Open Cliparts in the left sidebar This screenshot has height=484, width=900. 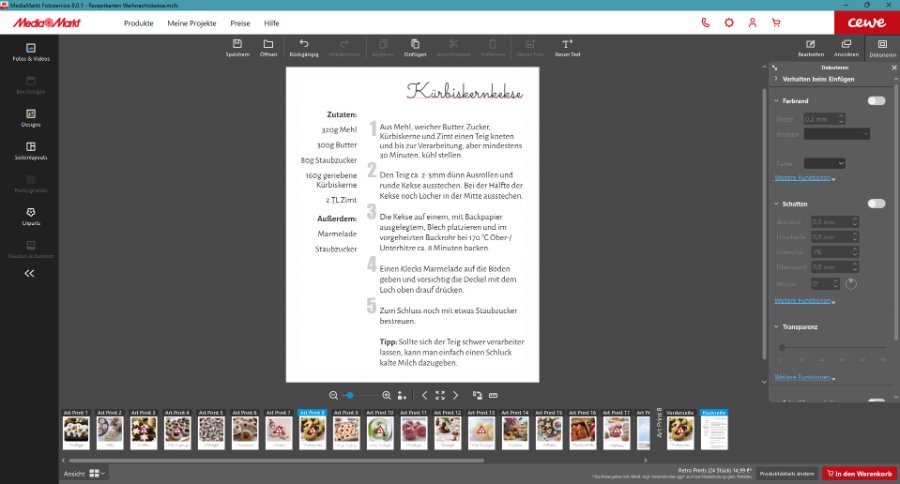pyautogui.click(x=30, y=215)
